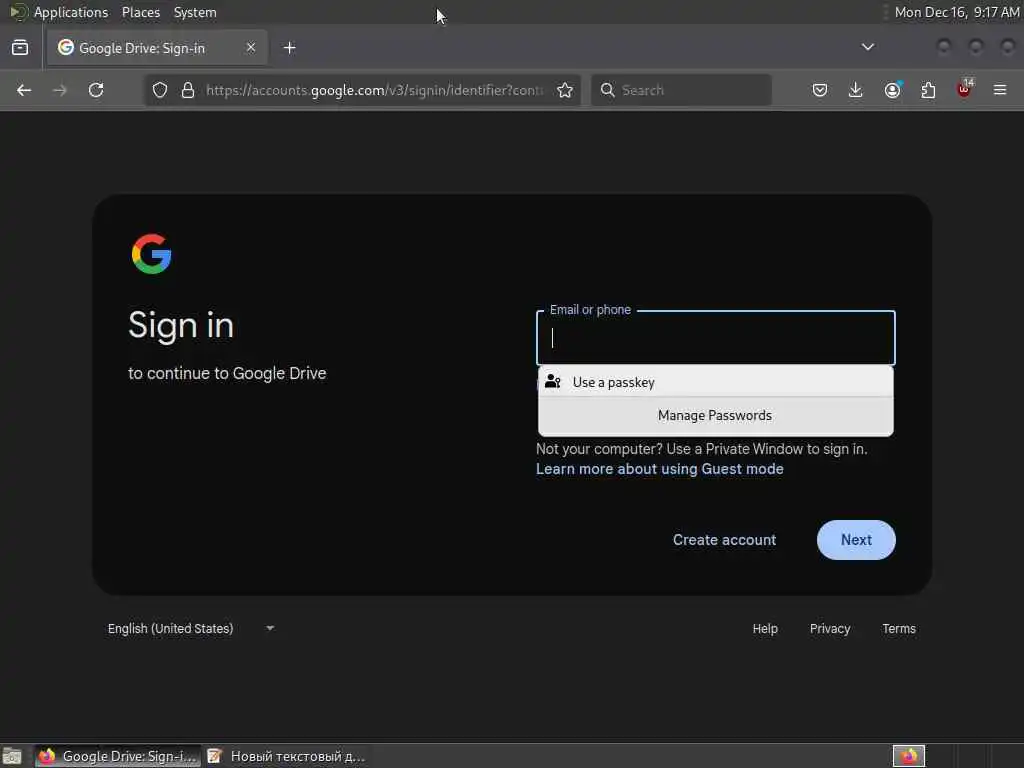This screenshot has width=1024, height=768.
Task: Open a new browser tab
Action: [x=289, y=48]
